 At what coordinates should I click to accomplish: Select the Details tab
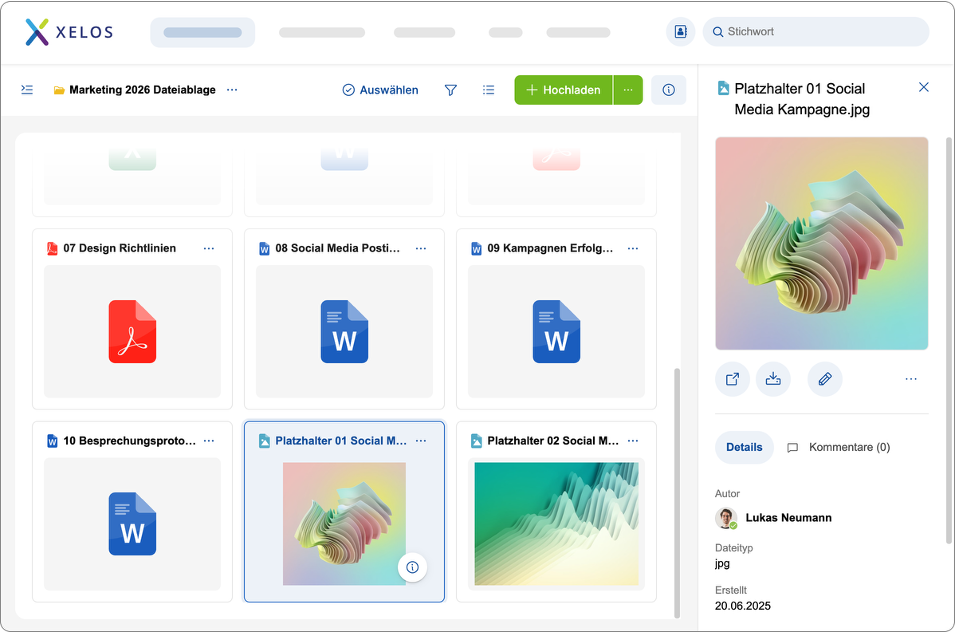point(744,447)
